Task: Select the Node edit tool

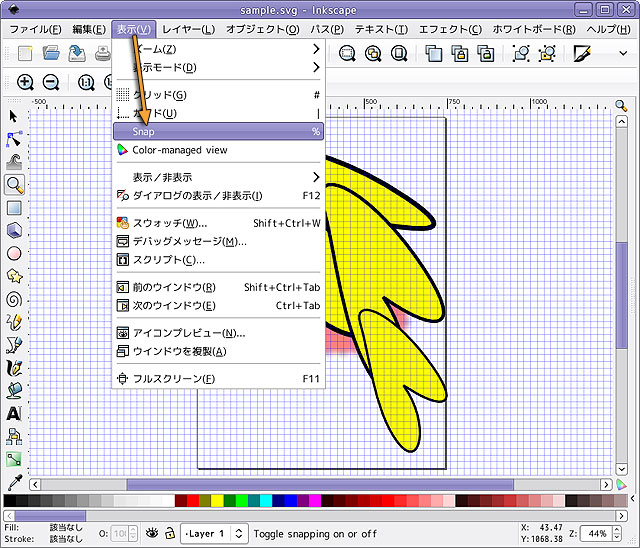Action: (x=14, y=138)
